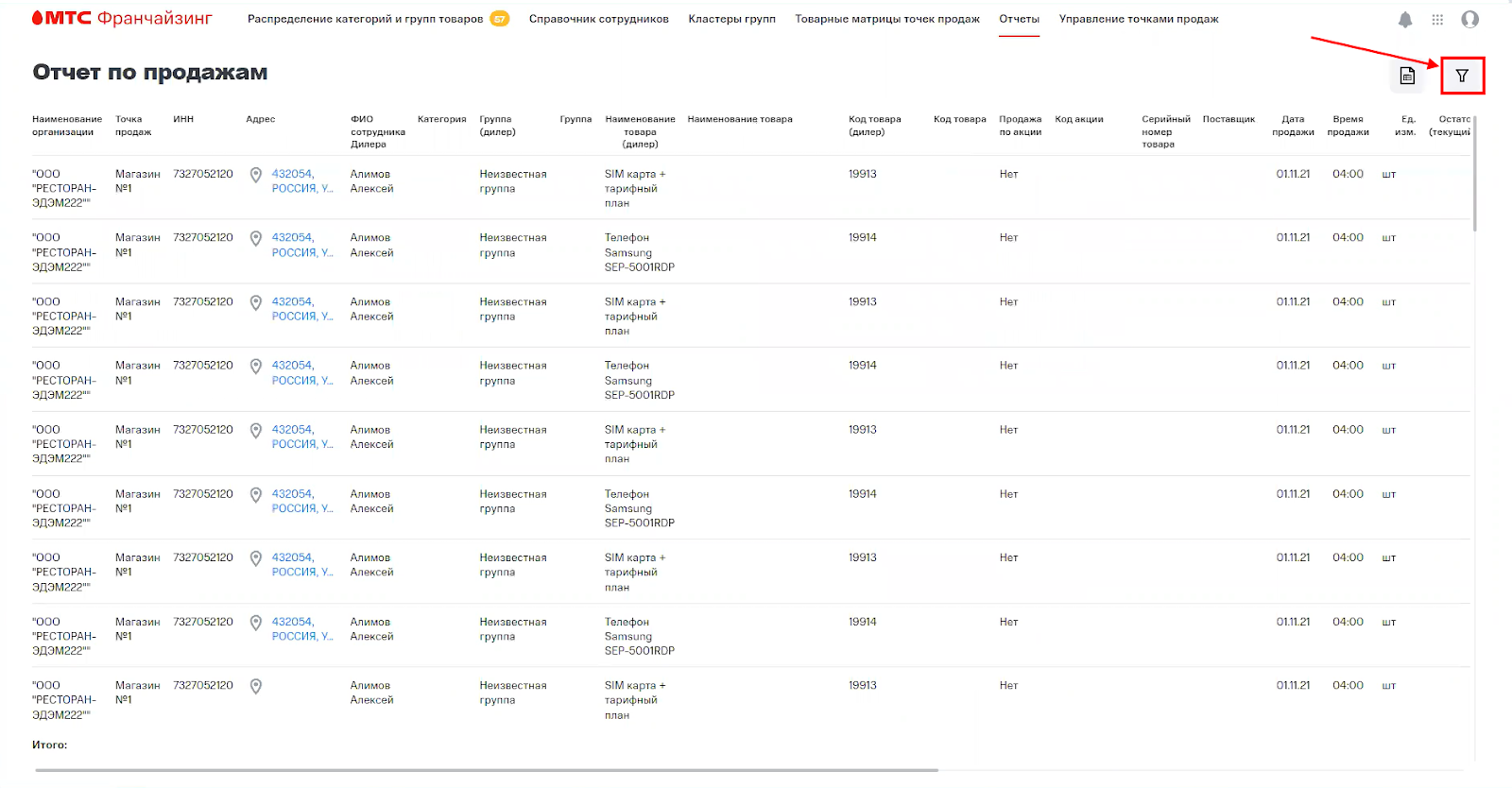This screenshot has height=788, width=1512.
Task: Open address link 432054 in third row
Action: tap(302, 309)
